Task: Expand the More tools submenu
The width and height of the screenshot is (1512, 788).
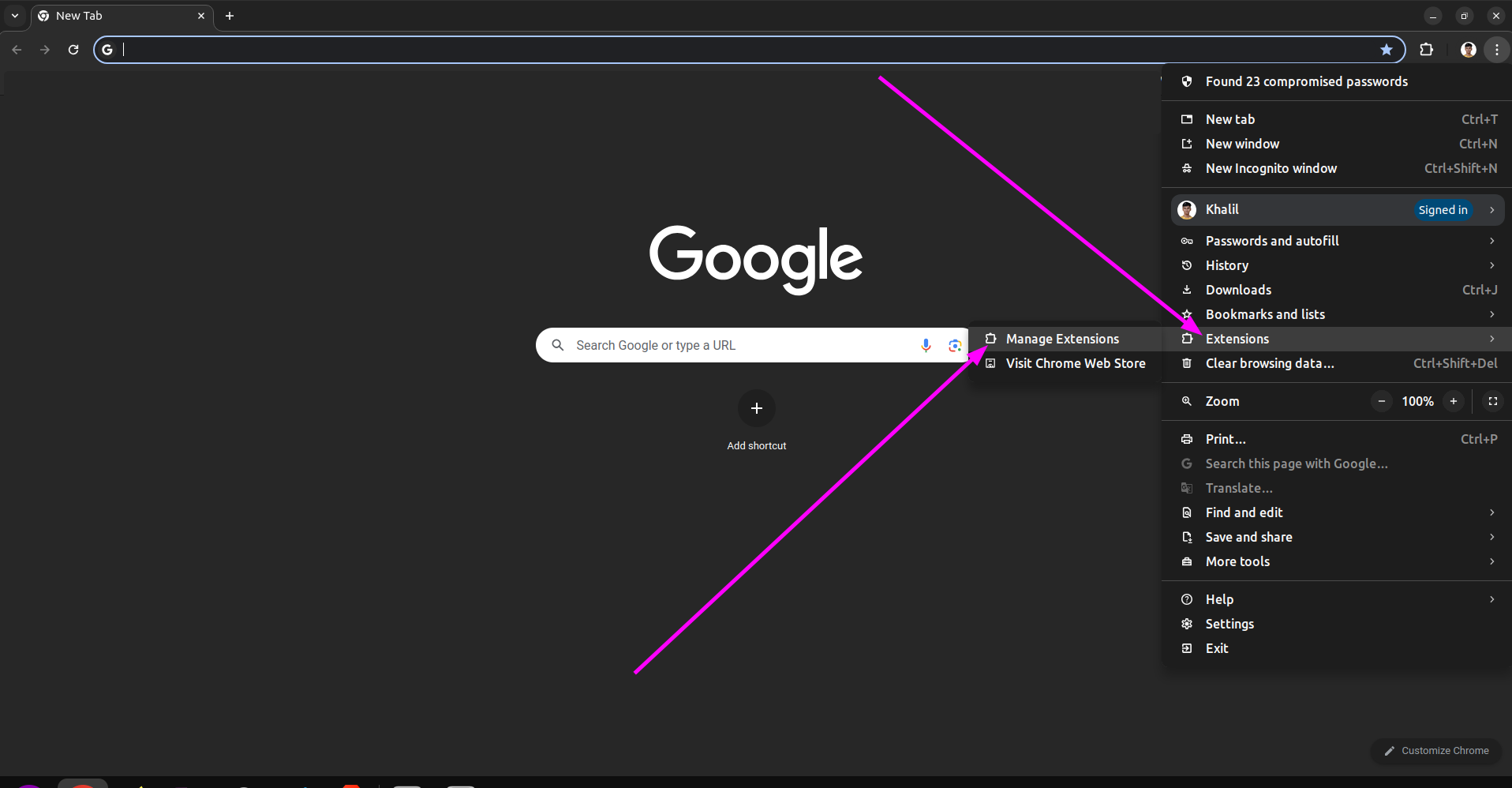Action: pos(1337,561)
